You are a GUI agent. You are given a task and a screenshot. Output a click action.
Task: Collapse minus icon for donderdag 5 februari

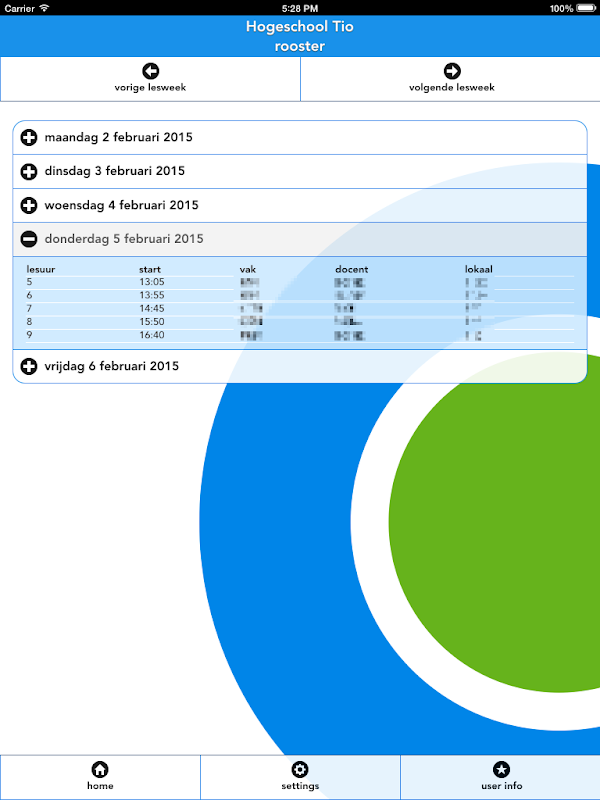coord(29,239)
